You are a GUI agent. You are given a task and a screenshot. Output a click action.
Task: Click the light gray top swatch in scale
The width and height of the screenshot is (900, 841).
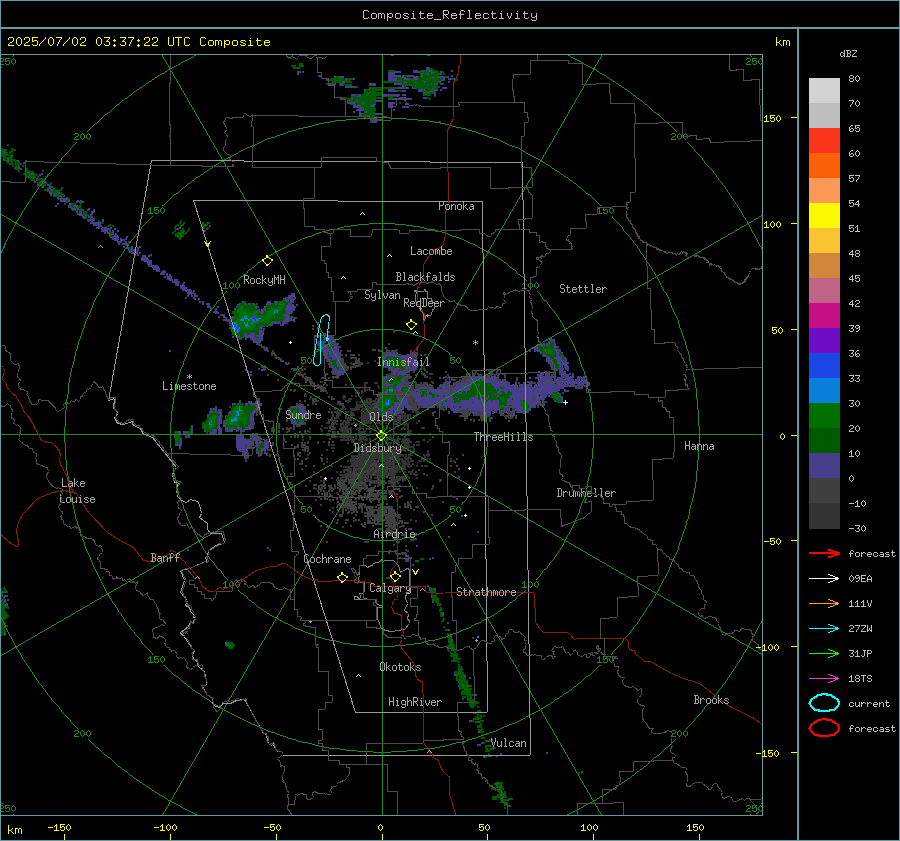[824, 91]
